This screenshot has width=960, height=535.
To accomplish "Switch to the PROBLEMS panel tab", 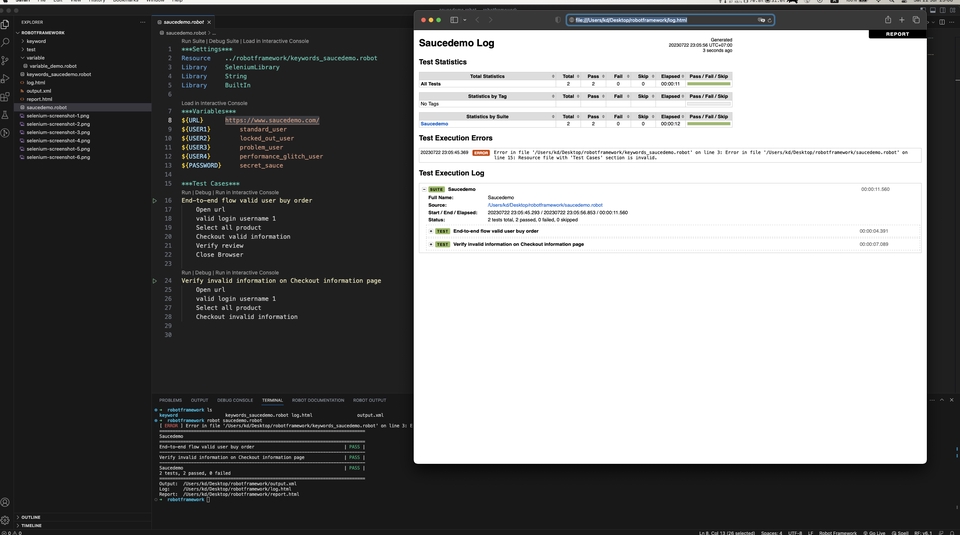I will 170,400.
